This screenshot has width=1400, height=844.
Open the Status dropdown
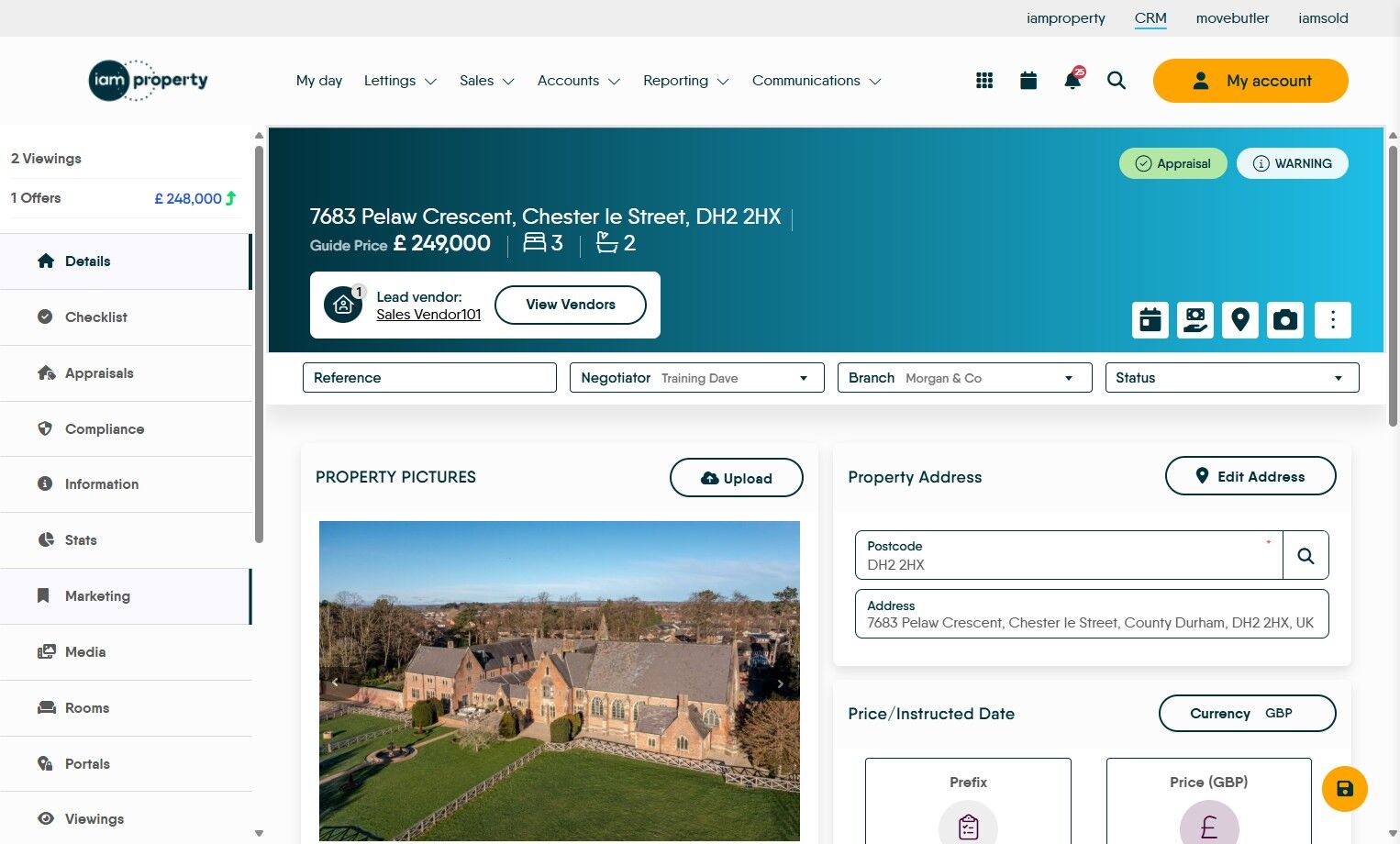1232,378
